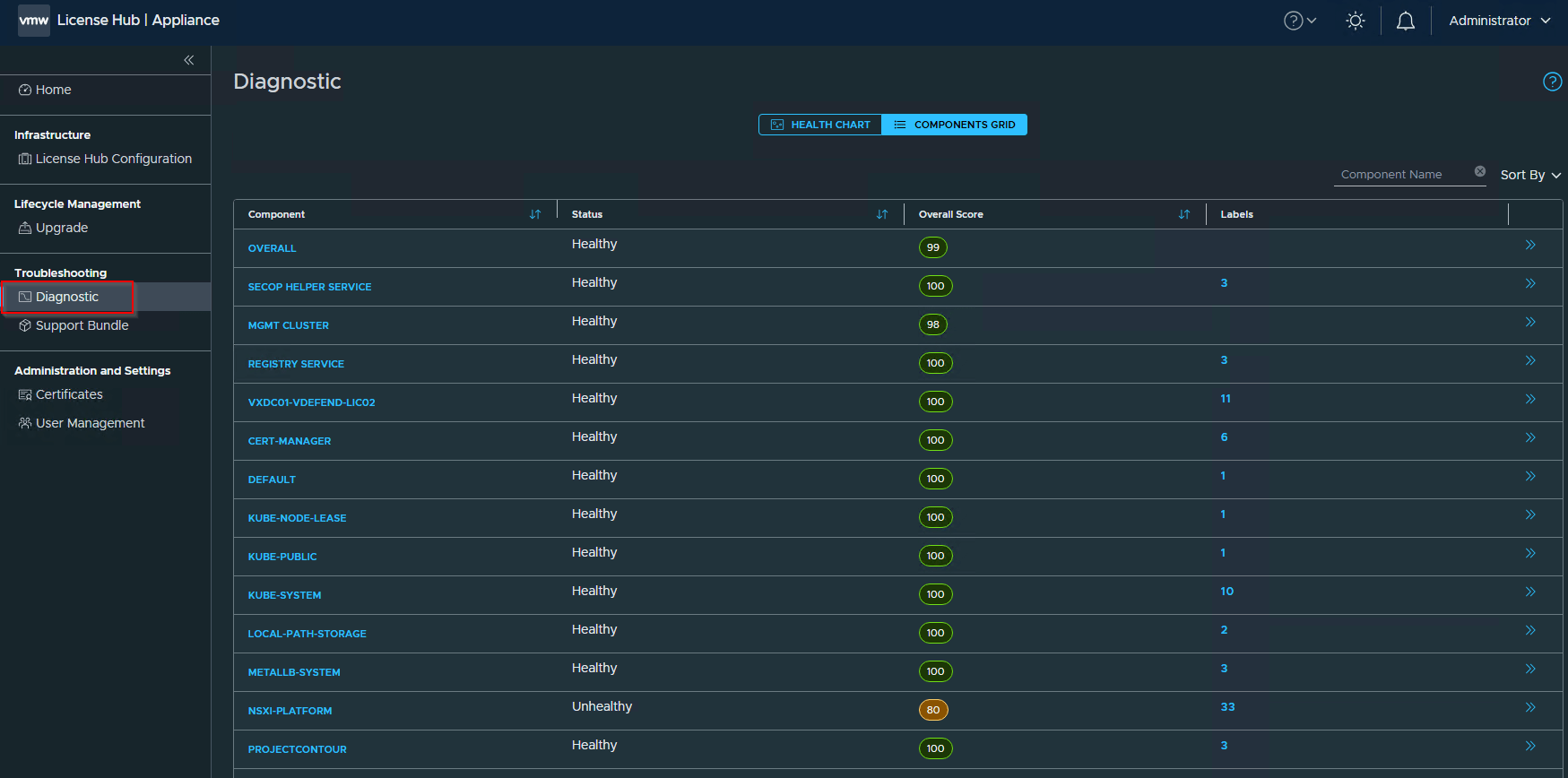Screen dimensions: 1568x778
Task: Click the License Hub | Appliance title
Action: pos(138,20)
